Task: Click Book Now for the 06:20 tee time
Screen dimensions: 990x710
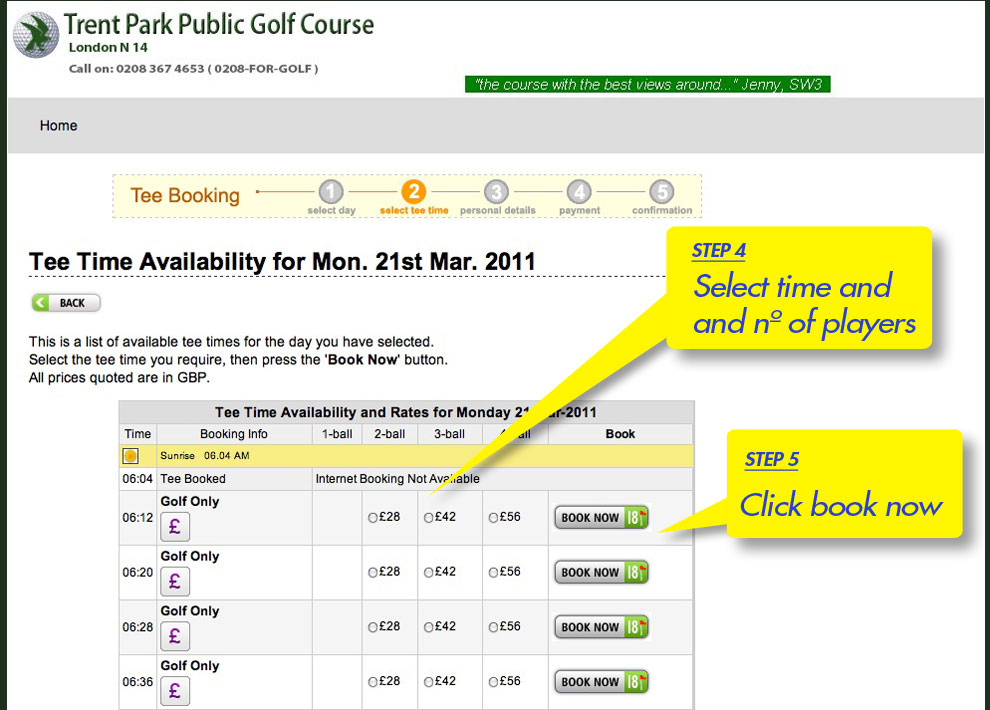Action: (x=601, y=572)
